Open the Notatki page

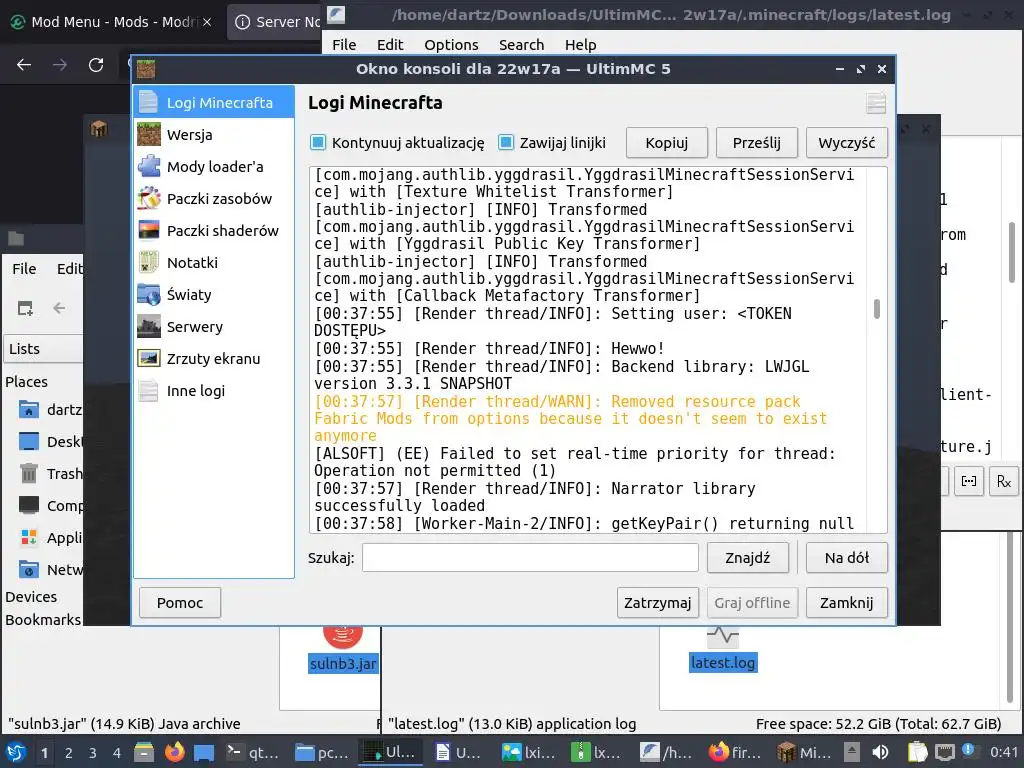(214, 263)
